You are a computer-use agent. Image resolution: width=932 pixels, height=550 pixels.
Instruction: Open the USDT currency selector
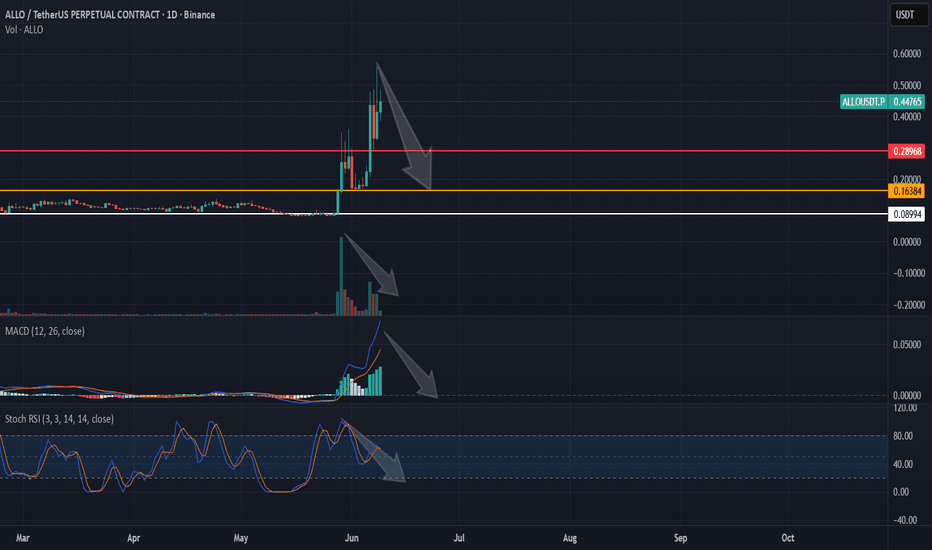tap(908, 15)
